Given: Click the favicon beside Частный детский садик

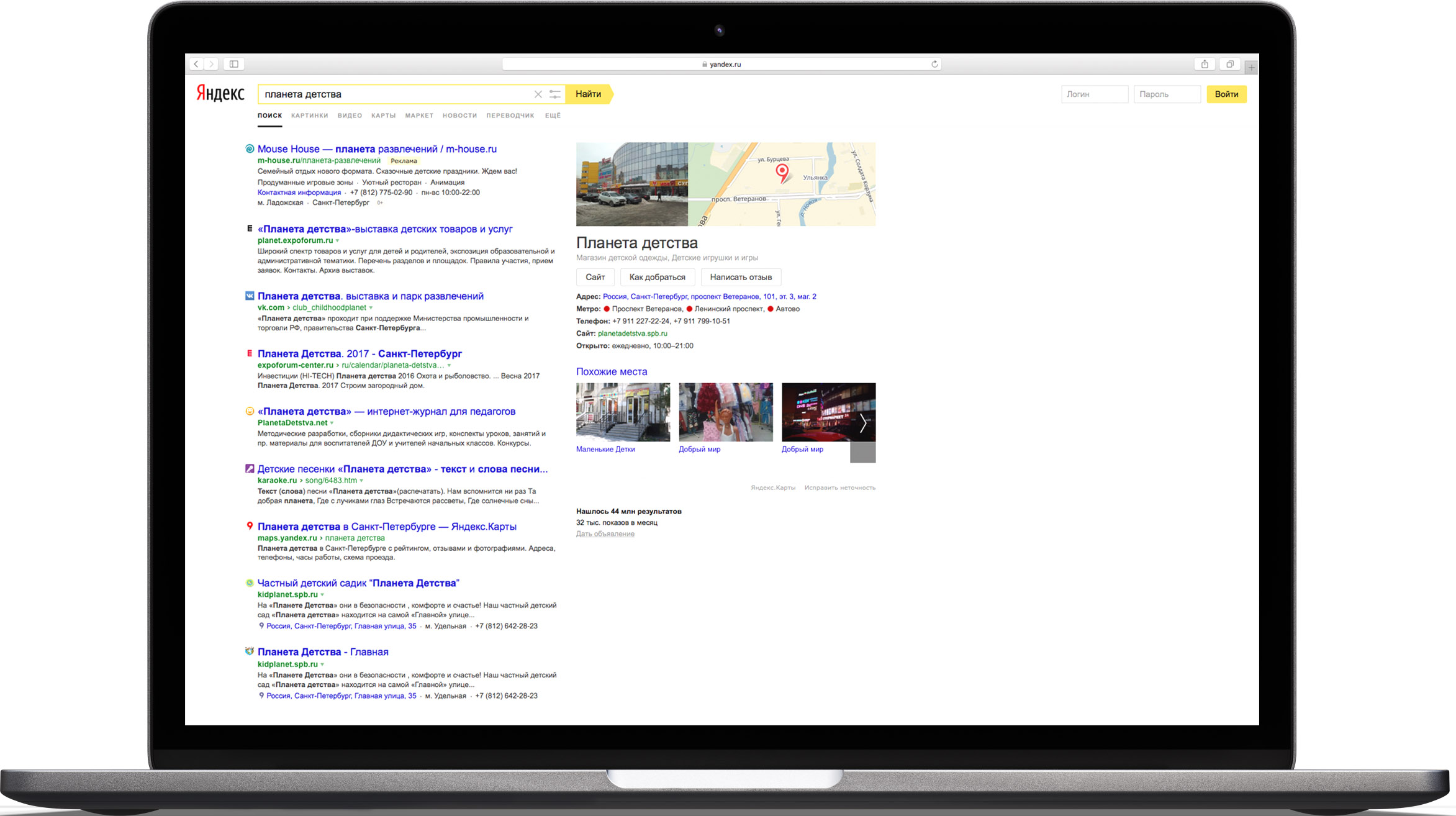Looking at the screenshot, I should point(250,583).
